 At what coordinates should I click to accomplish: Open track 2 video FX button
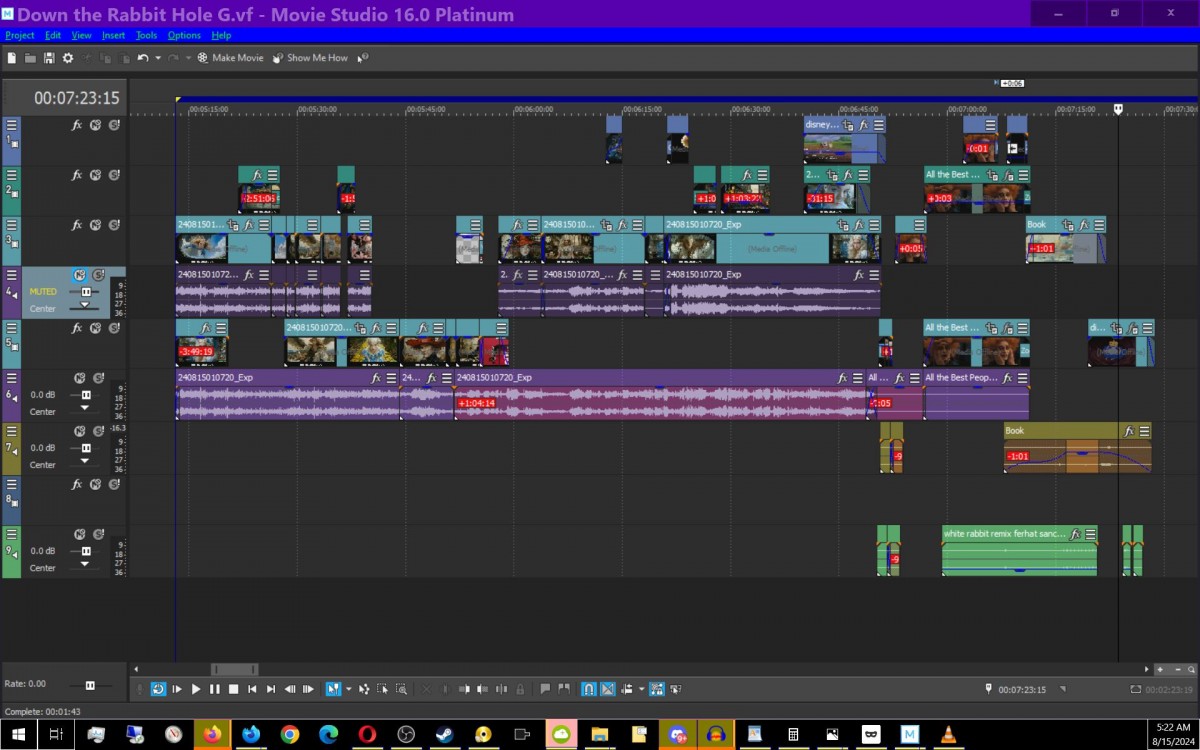click(77, 175)
